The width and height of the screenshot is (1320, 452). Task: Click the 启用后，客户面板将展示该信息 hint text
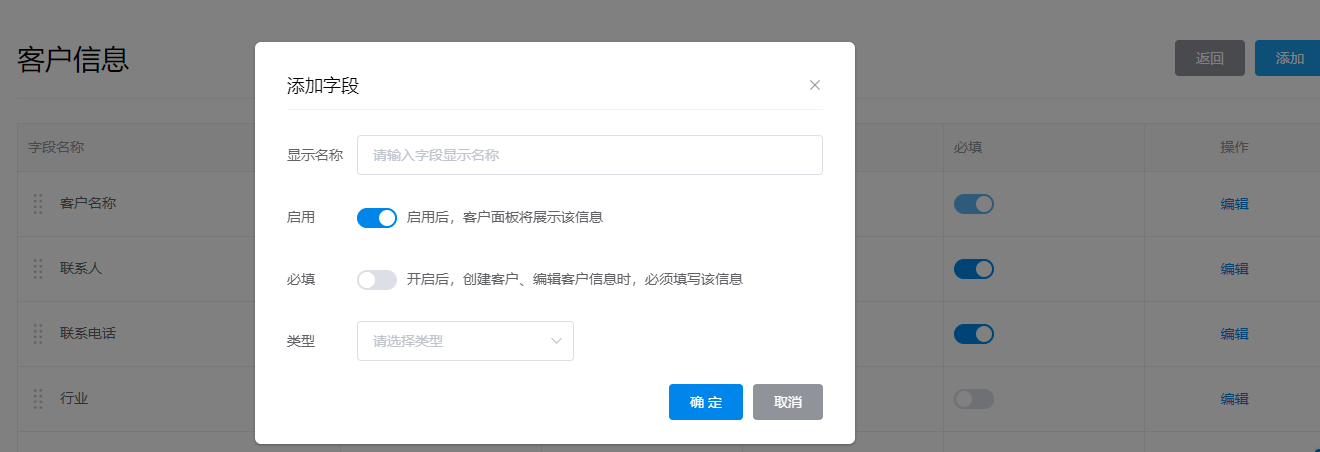(505, 217)
